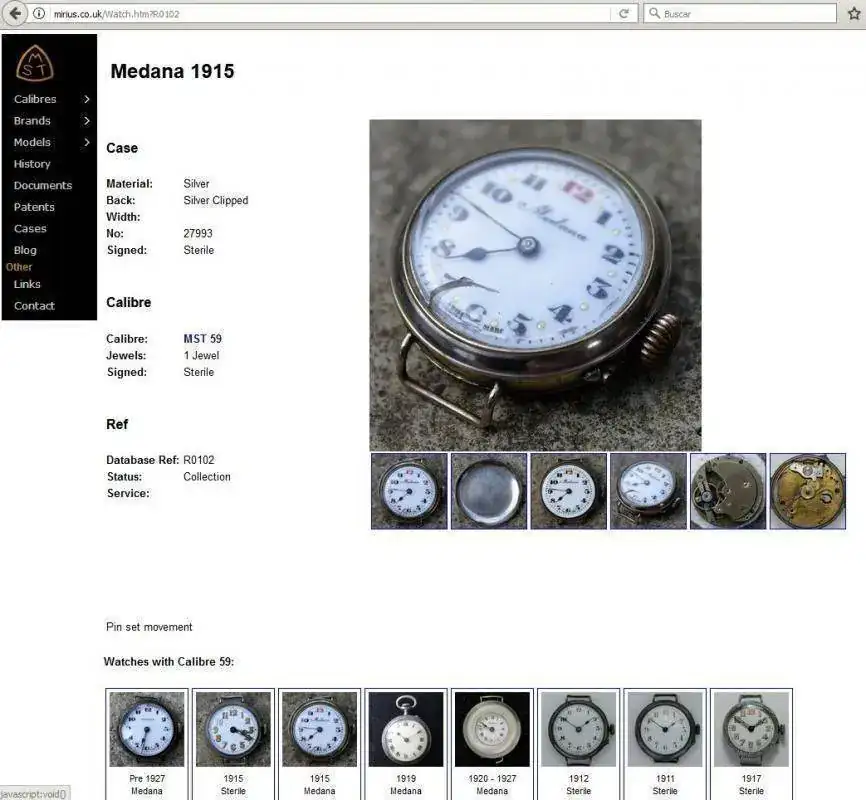Viewport: 866px width, 800px height.
Task: Expand the Calibres menu arrow
Action: click(x=87, y=99)
